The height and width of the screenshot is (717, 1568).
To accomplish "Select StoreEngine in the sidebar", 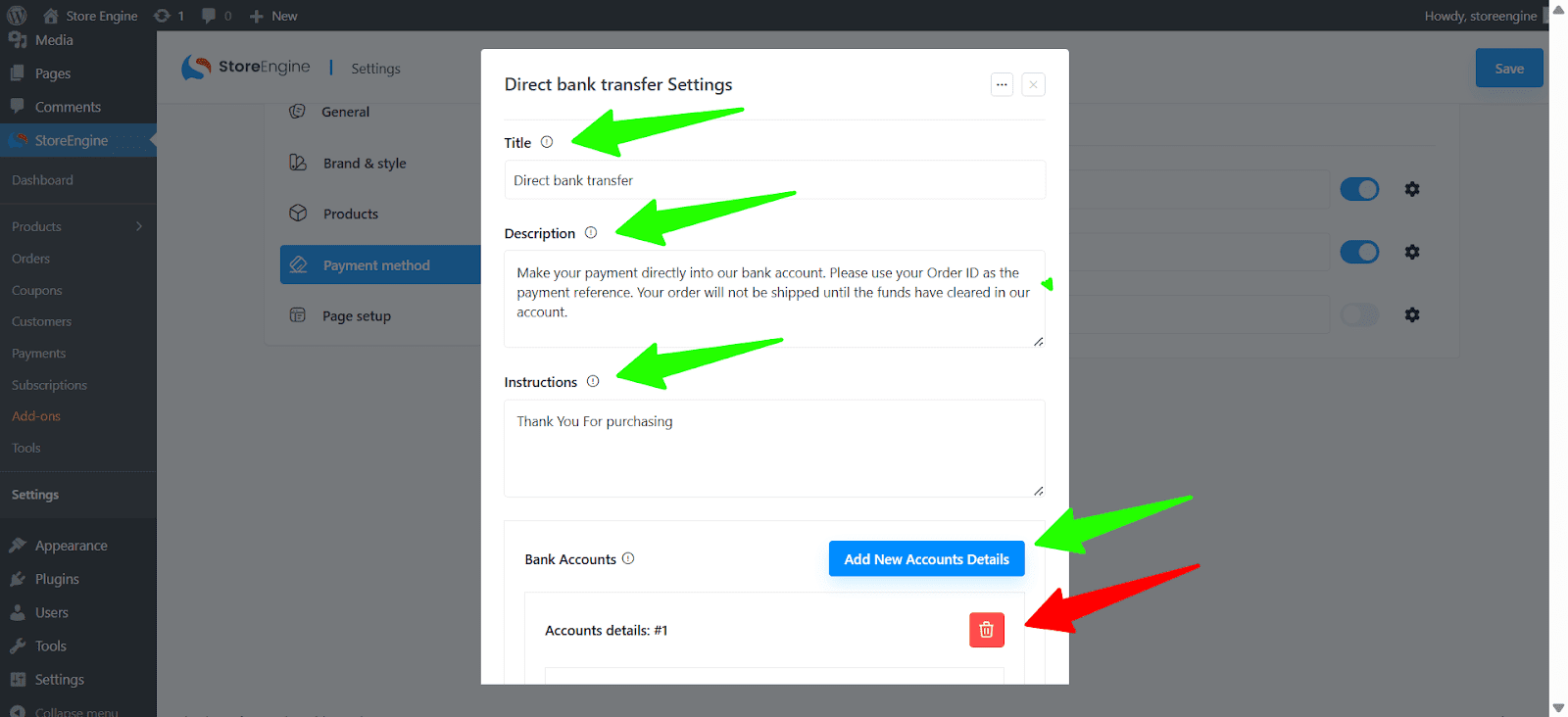I will [x=78, y=140].
